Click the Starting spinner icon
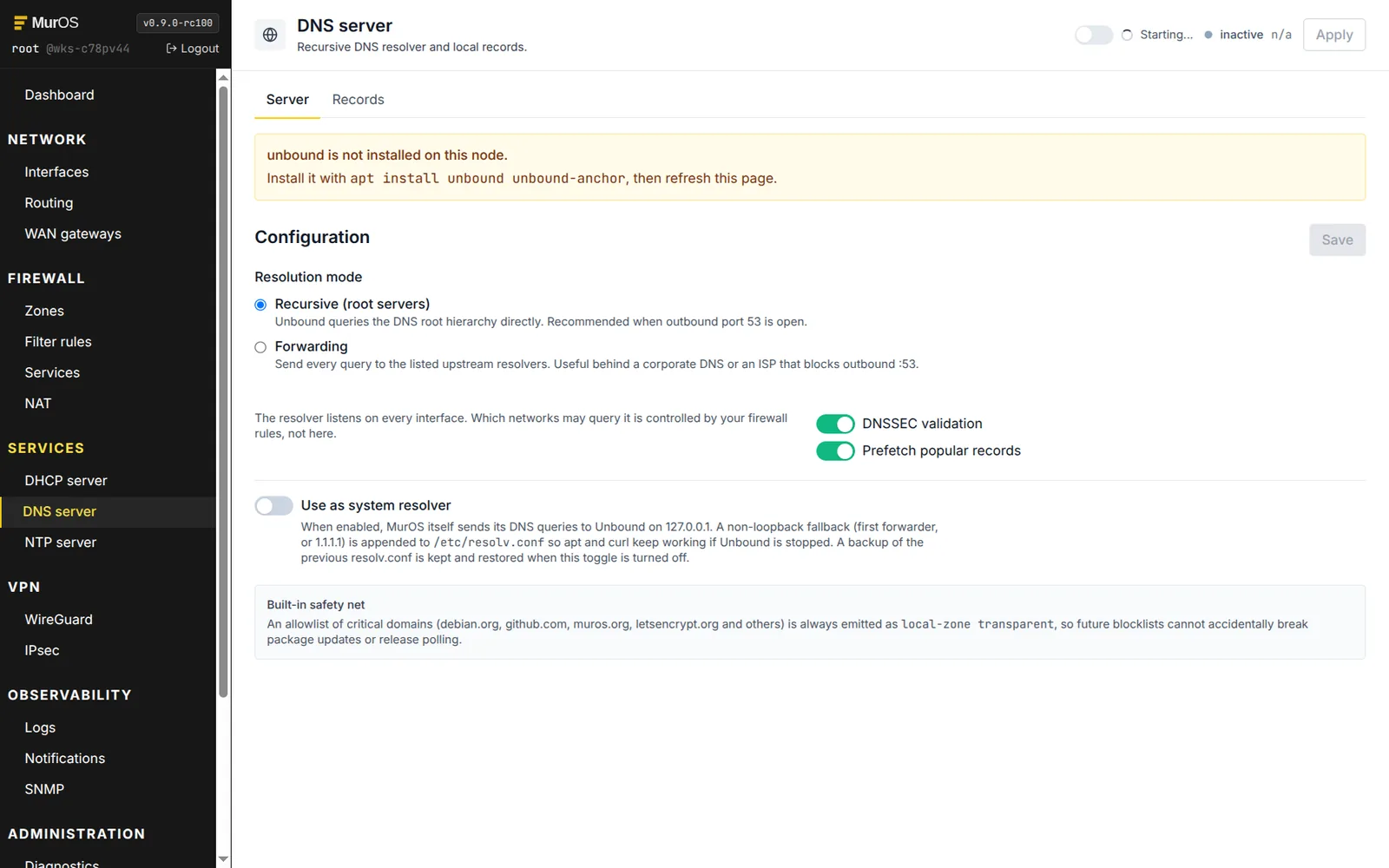Viewport: 1389px width, 868px height. pyautogui.click(x=1127, y=35)
